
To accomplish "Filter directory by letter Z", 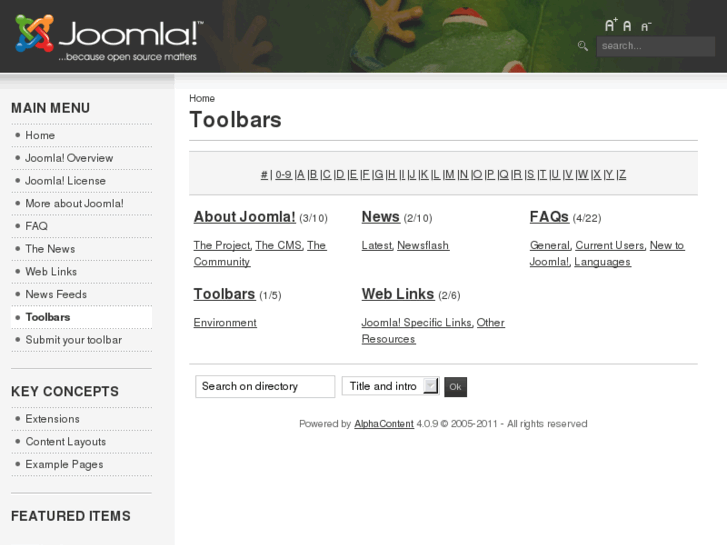I will click(x=622, y=174).
